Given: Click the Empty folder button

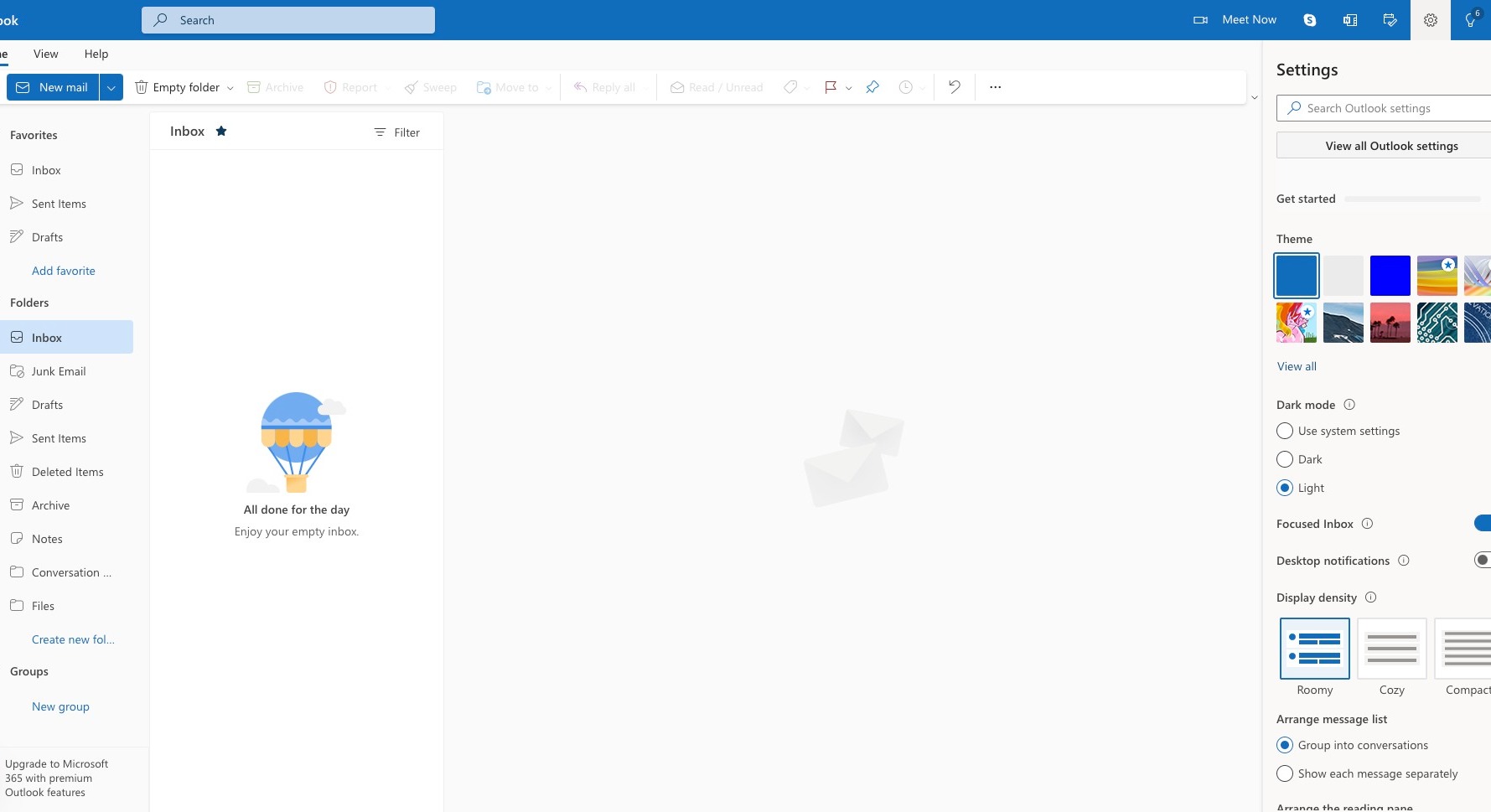Looking at the screenshot, I should tap(177, 87).
